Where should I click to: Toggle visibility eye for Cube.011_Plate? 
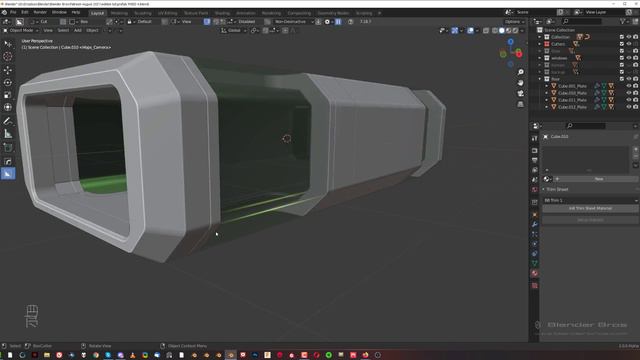629,100
